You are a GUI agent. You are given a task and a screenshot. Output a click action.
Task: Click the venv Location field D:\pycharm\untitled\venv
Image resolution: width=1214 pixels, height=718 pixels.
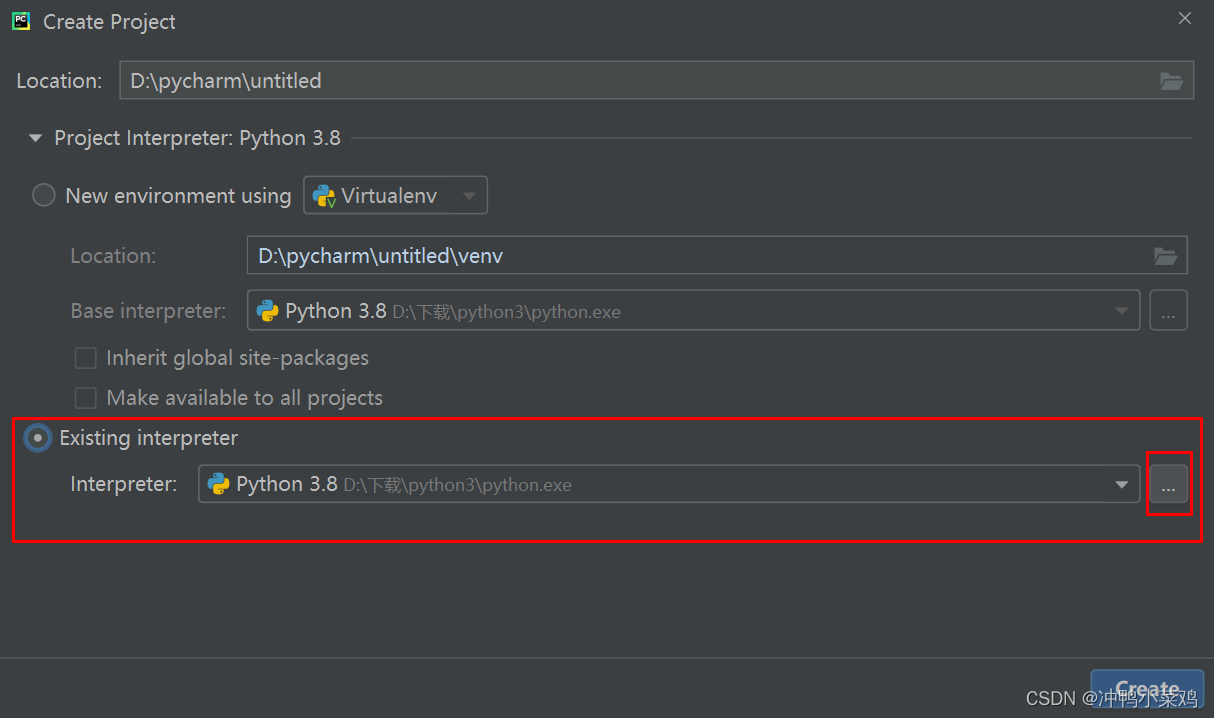(717, 256)
